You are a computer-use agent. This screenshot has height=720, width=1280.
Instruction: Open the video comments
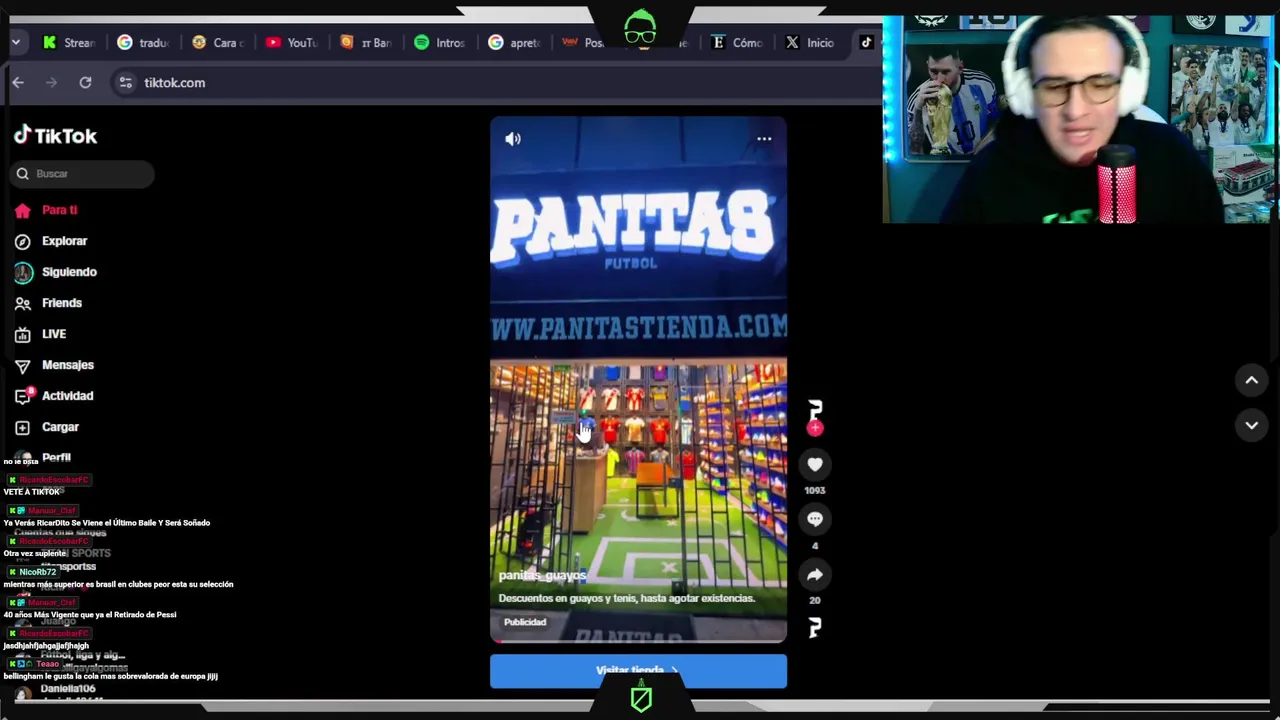tap(815, 519)
